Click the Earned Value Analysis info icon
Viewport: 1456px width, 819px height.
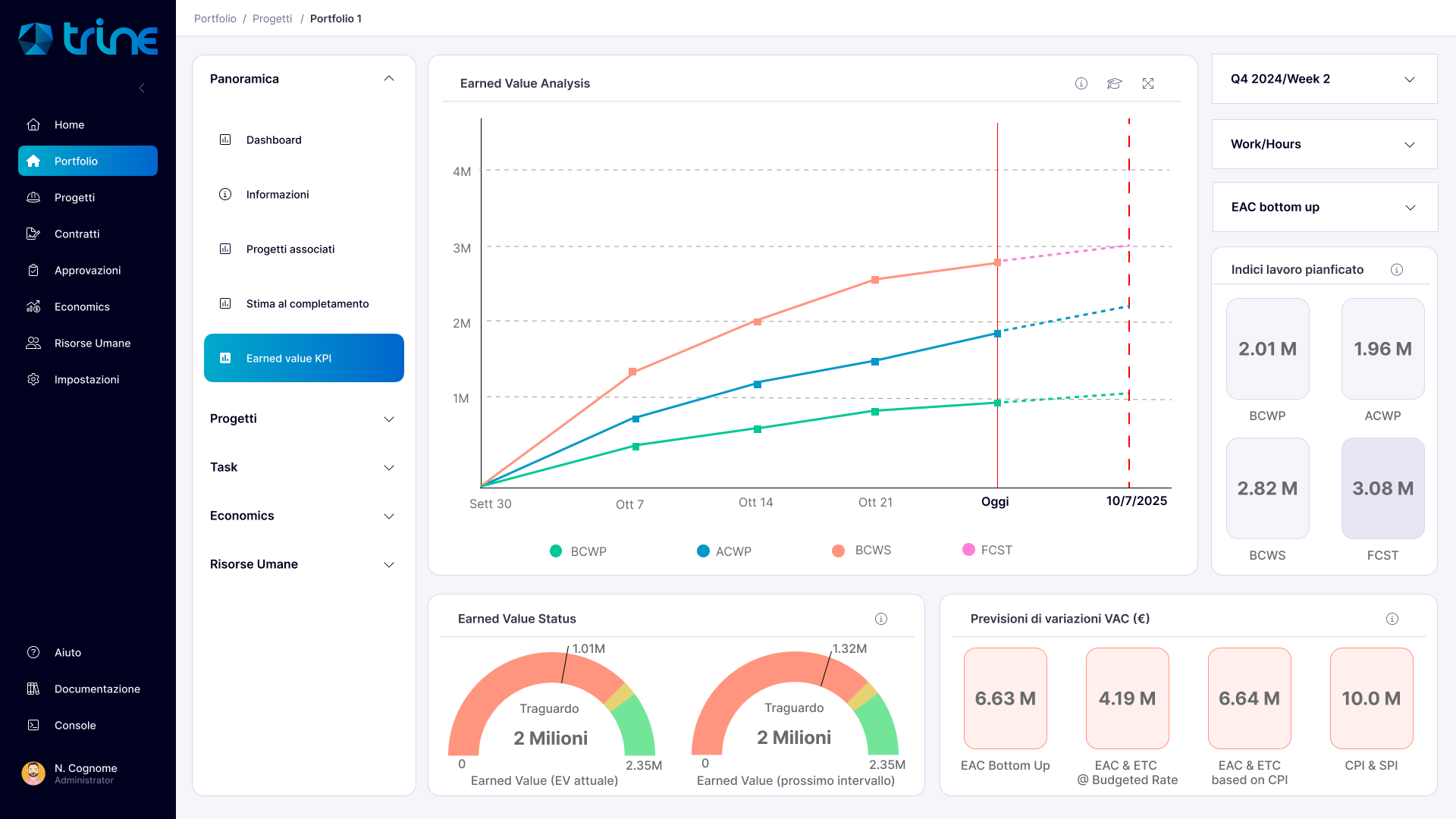[x=1081, y=83]
